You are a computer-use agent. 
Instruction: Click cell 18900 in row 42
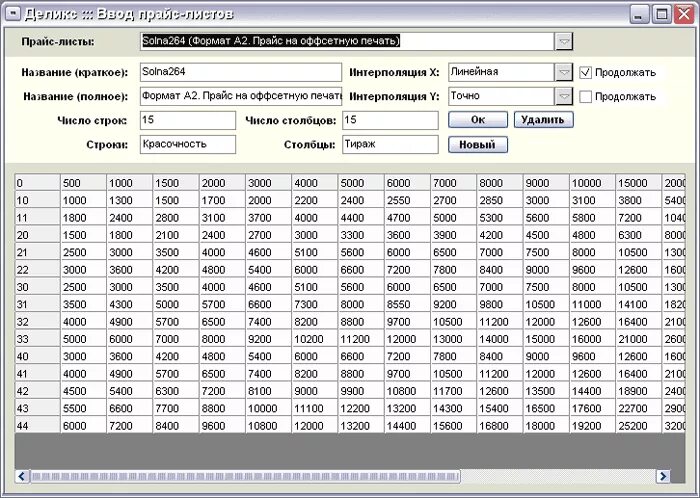(638, 391)
